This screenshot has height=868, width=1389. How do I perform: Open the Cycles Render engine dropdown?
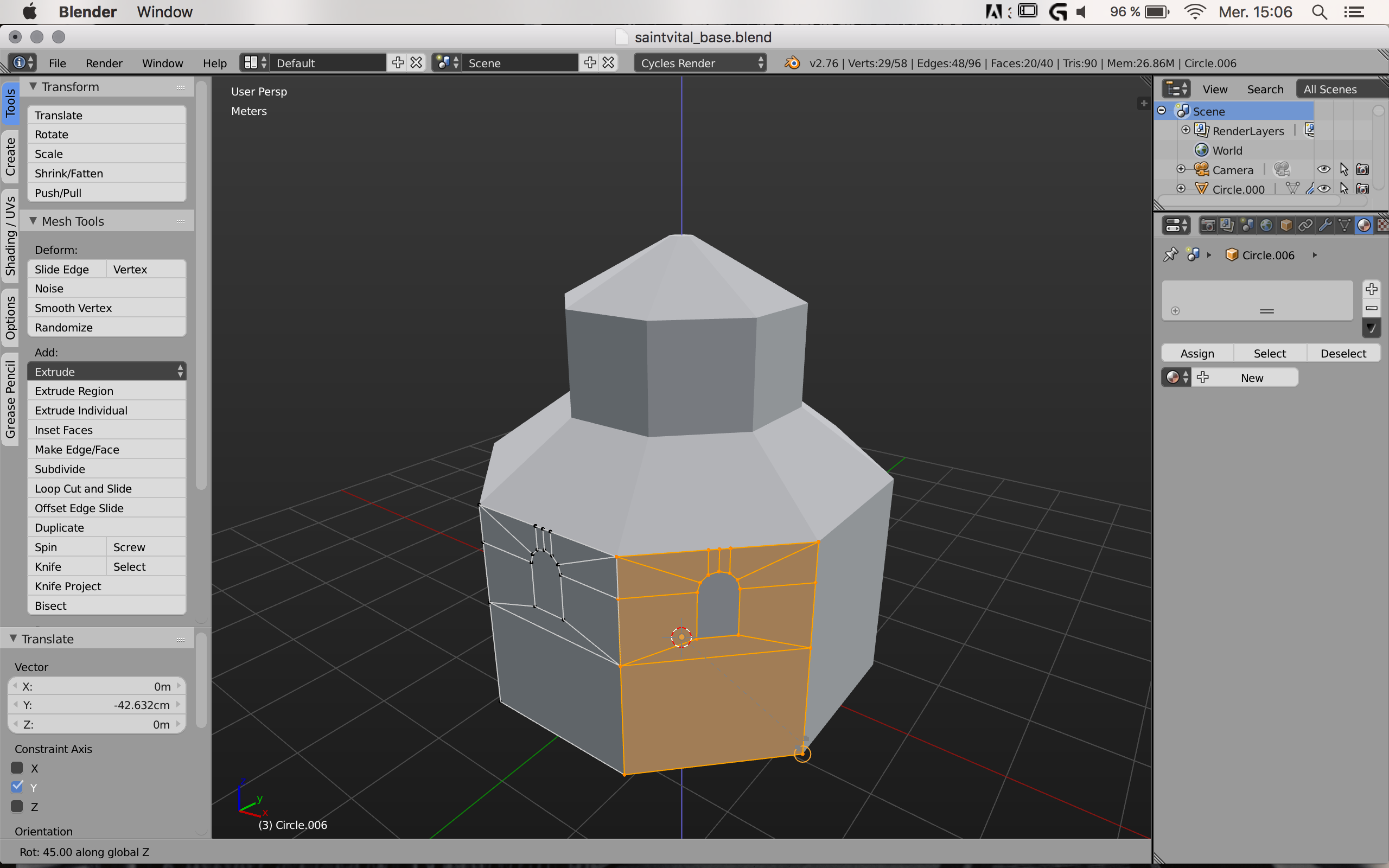(x=701, y=63)
